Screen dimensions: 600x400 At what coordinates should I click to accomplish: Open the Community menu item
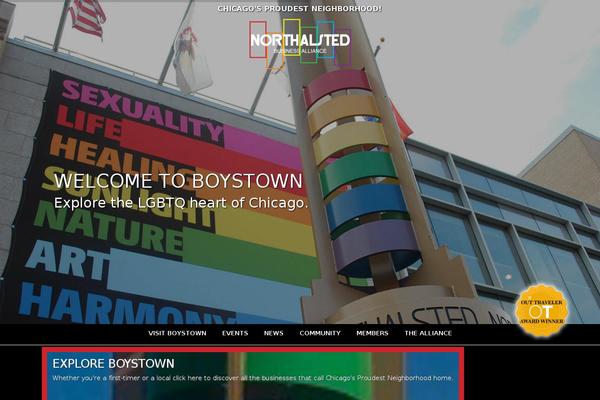pyautogui.click(x=320, y=333)
